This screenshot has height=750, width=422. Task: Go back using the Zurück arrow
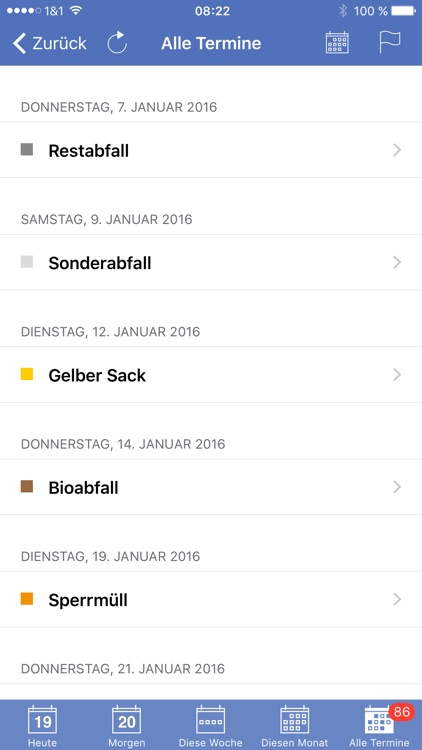49,43
